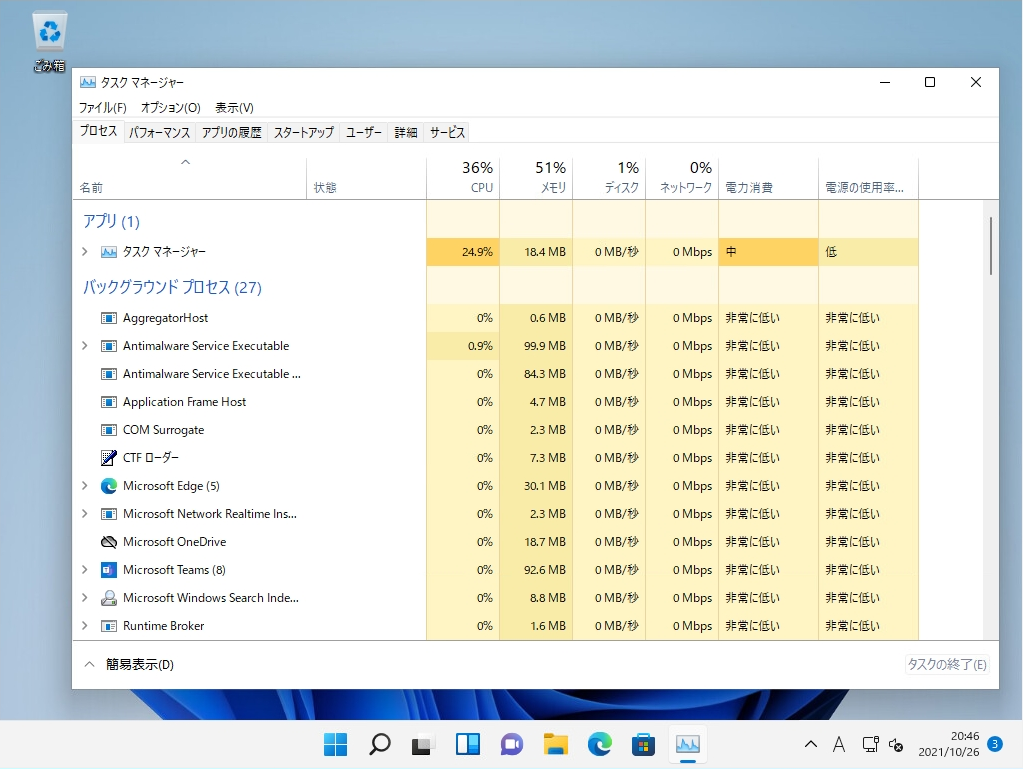Click the タスクの終了(E) button
This screenshot has width=1023, height=769.
click(x=947, y=665)
